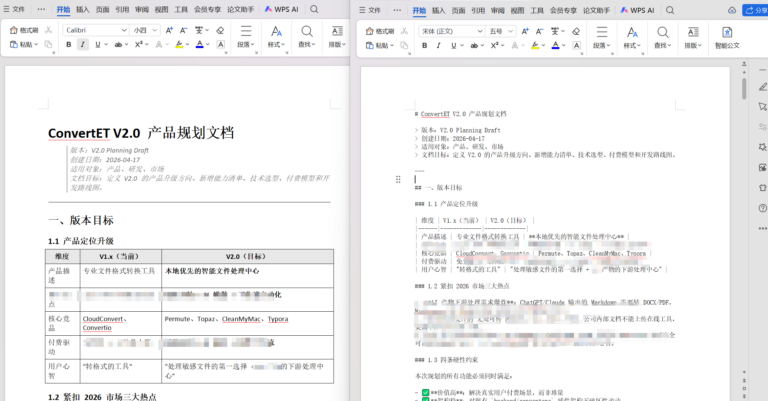This screenshot has width=768, height=401.
Task: Clear formatting eraser icon in right window
Action: pos(576,31)
